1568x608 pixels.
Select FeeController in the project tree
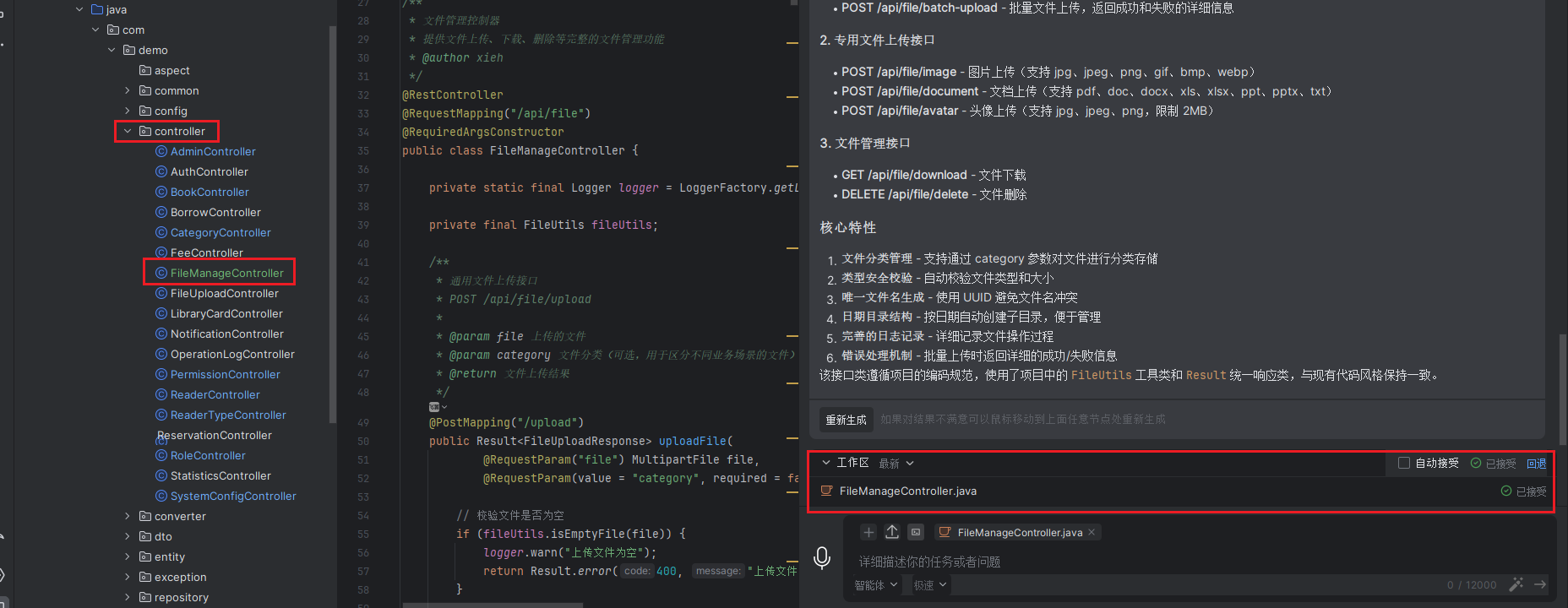(207, 252)
